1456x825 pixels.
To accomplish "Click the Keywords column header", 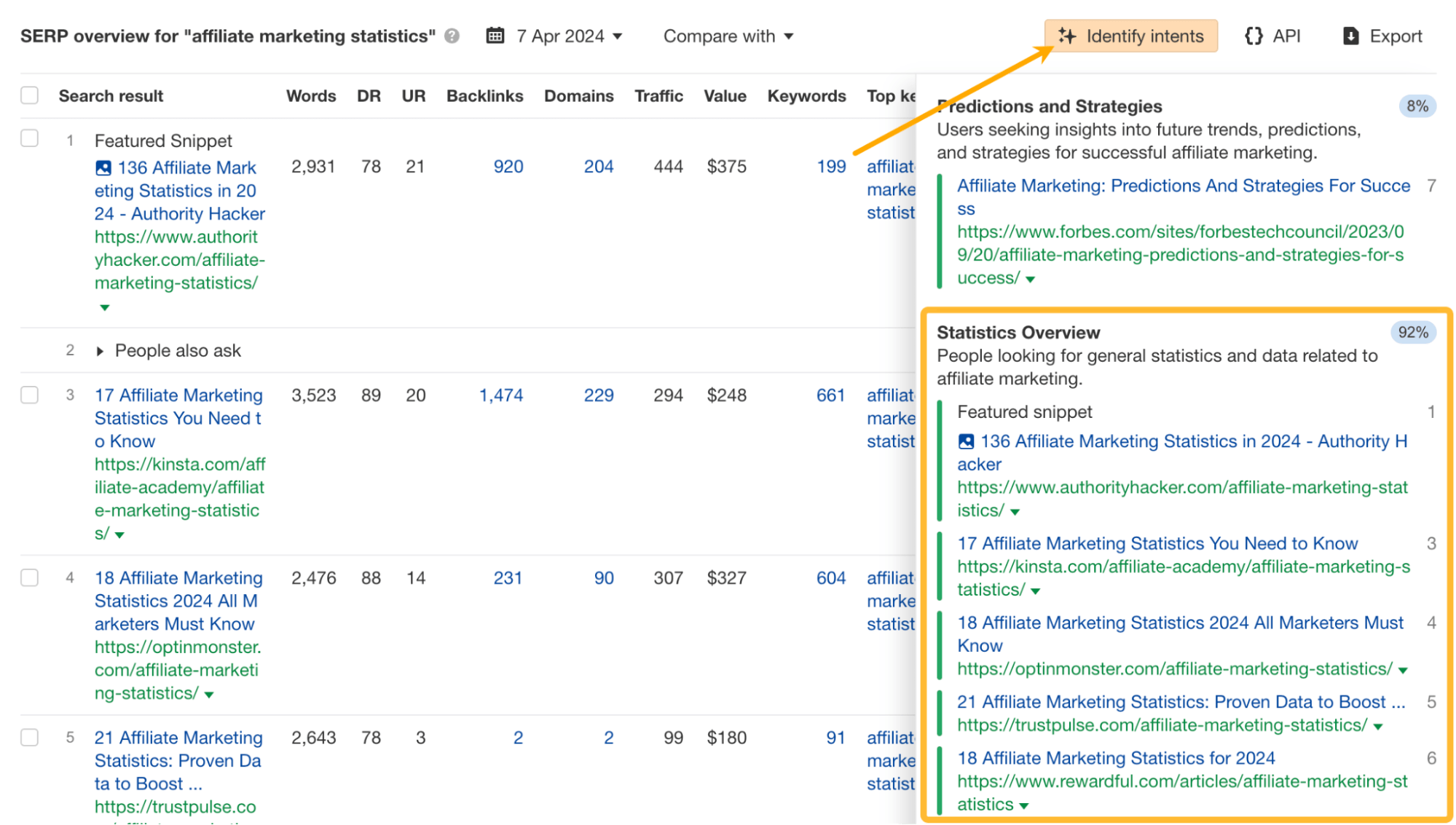I will [806, 96].
